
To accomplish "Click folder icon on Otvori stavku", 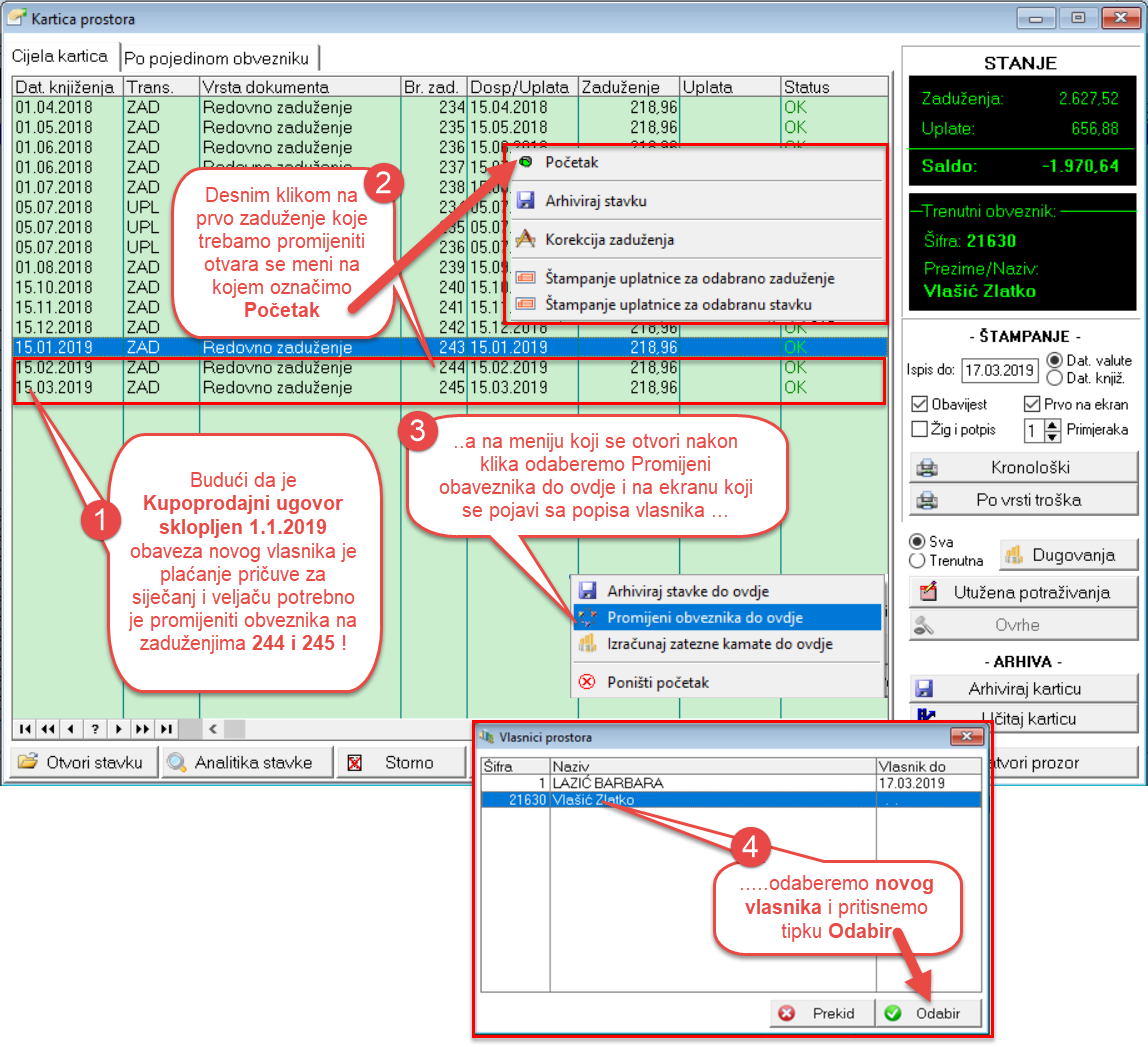I will click(28, 761).
